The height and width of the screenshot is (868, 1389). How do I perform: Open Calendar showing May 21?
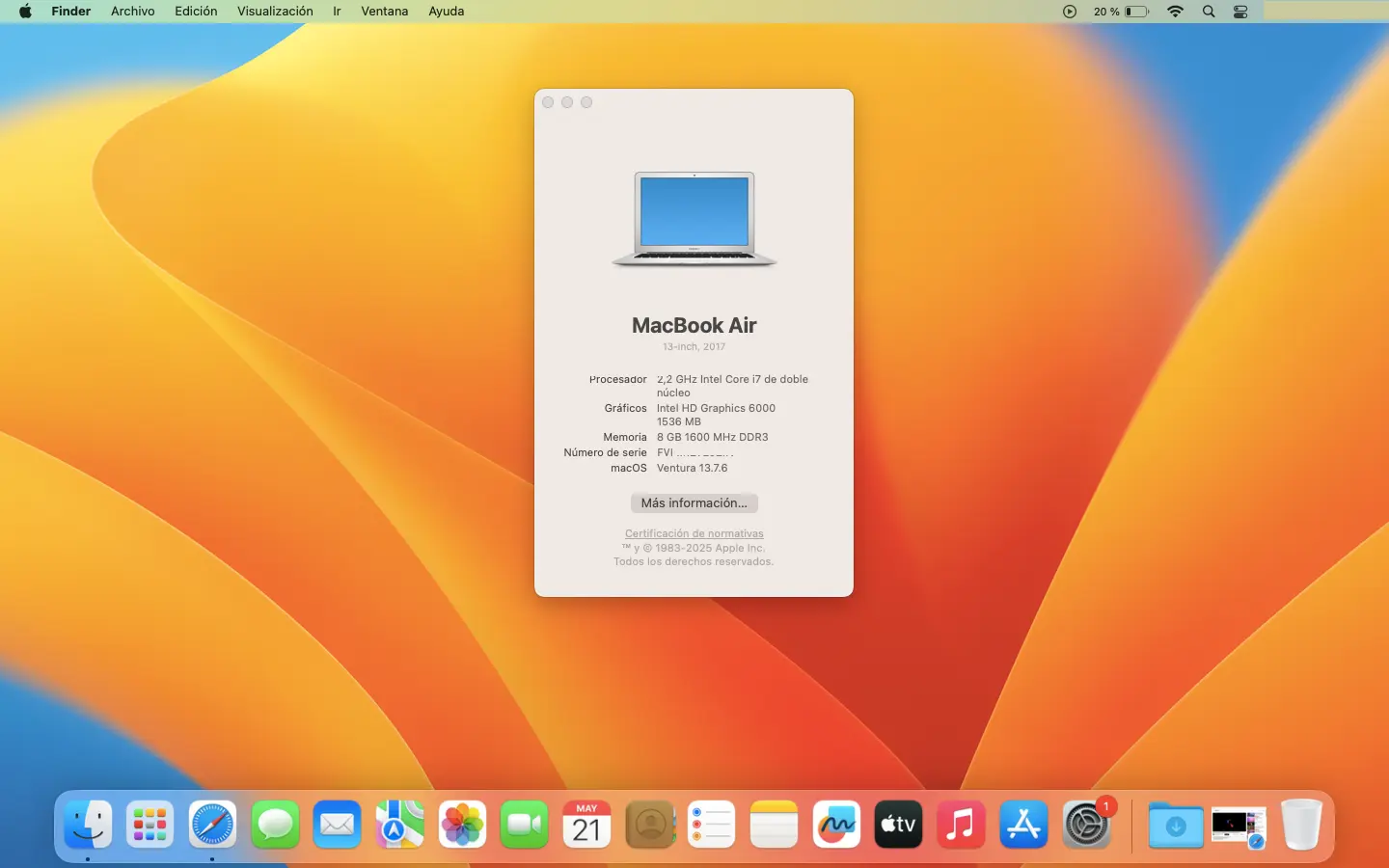point(586,825)
